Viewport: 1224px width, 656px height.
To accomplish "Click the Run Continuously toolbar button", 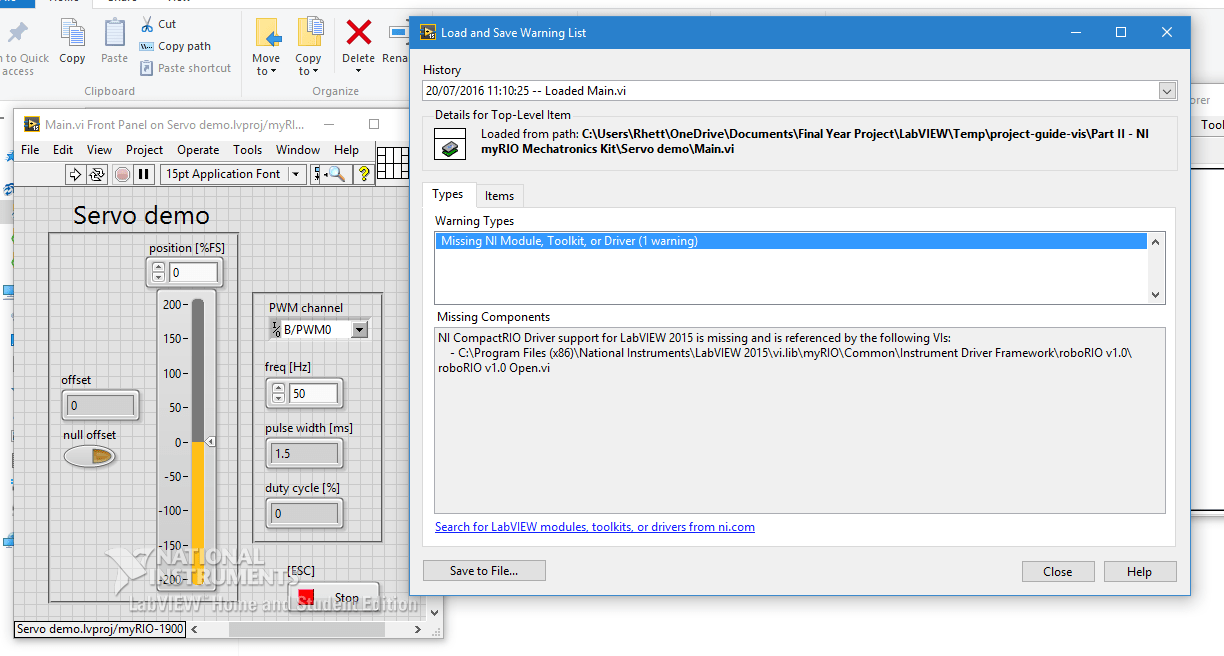I will pyautogui.click(x=97, y=174).
